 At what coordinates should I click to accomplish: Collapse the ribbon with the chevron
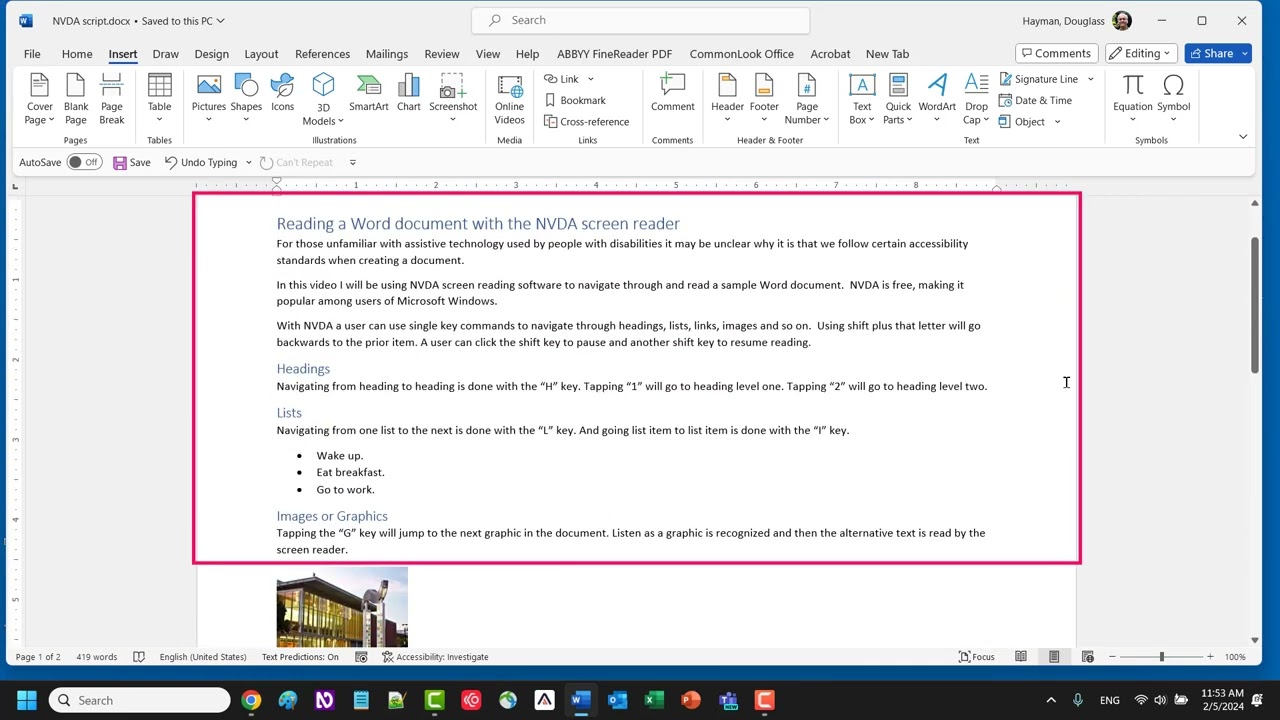pos(1243,137)
